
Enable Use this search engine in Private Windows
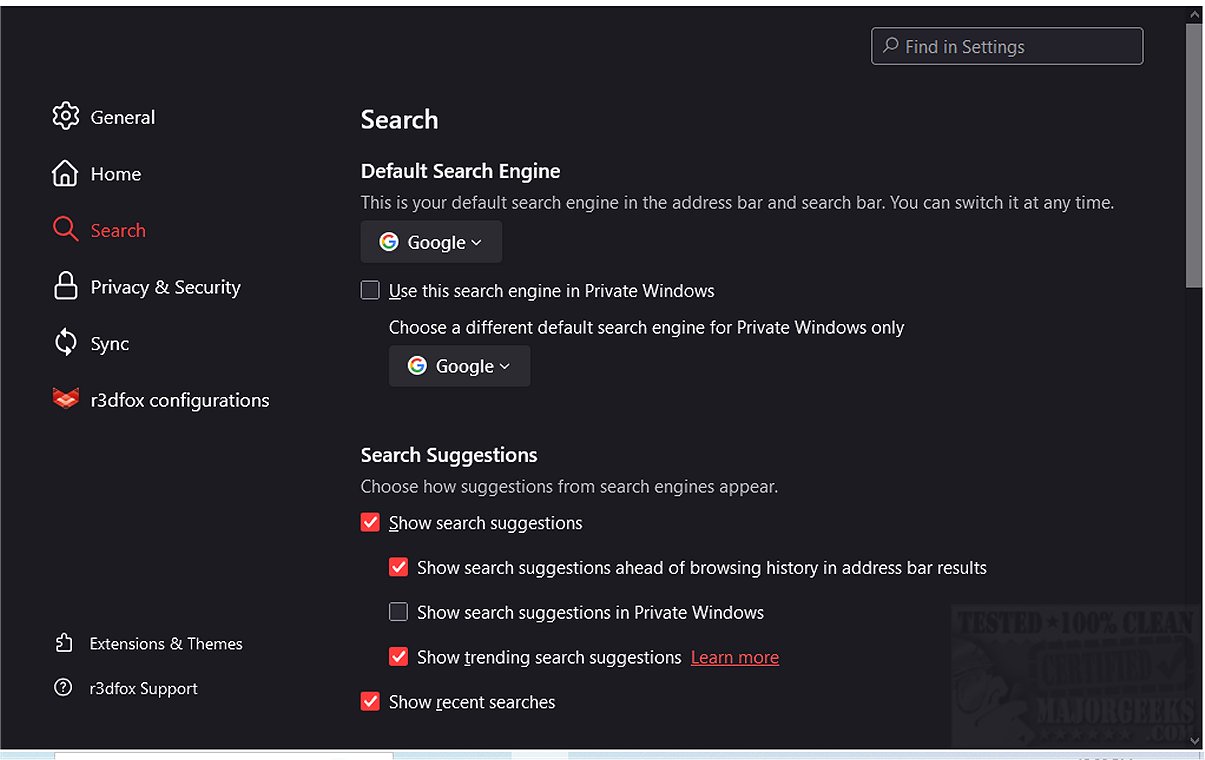[x=370, y=291]
